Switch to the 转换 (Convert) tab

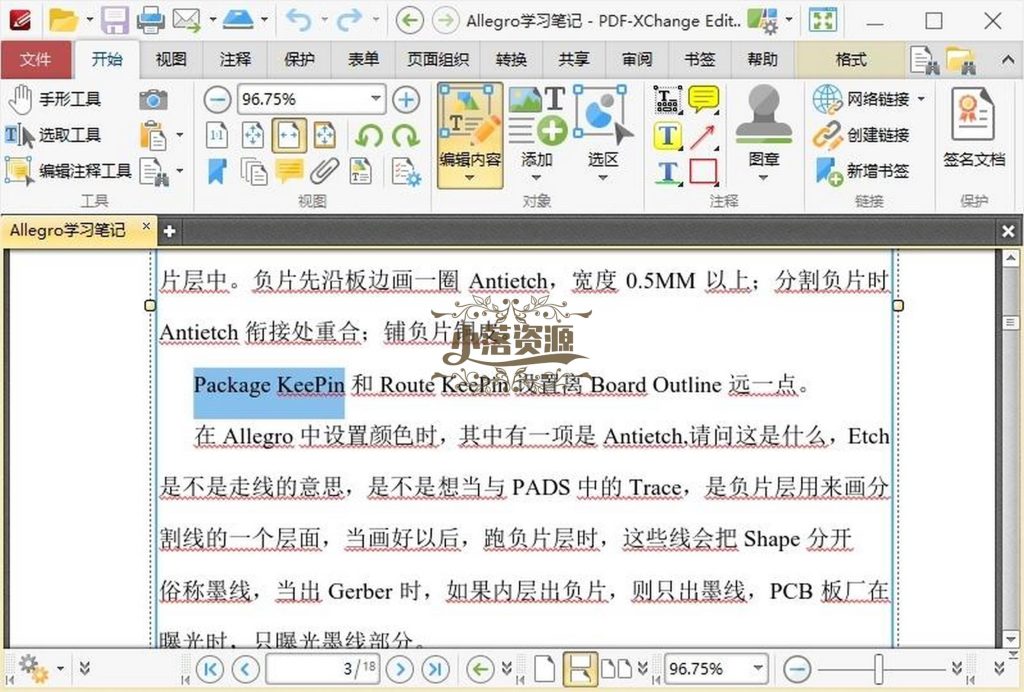point(511,59)
